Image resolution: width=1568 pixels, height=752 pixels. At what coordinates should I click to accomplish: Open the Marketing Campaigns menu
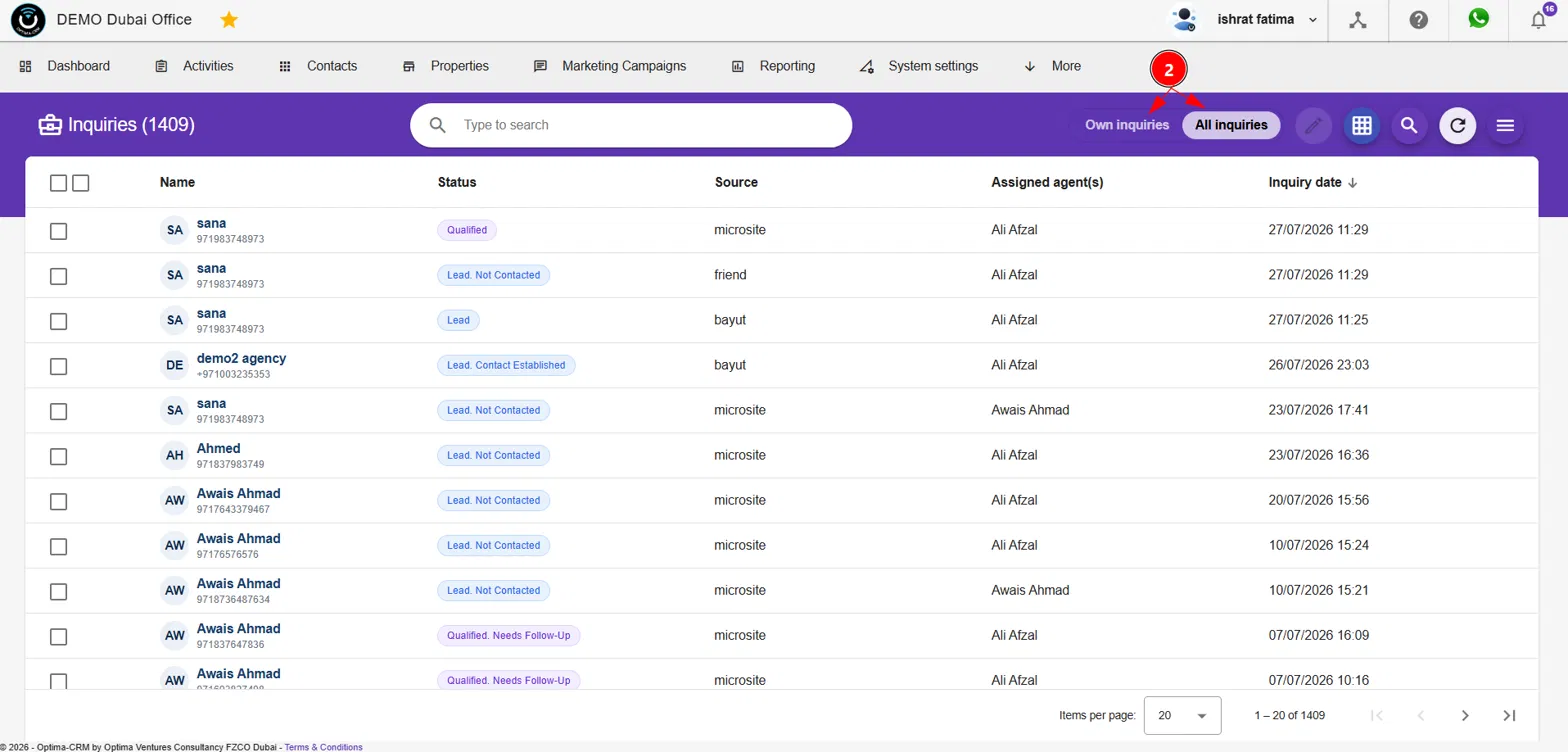point(610,66)
